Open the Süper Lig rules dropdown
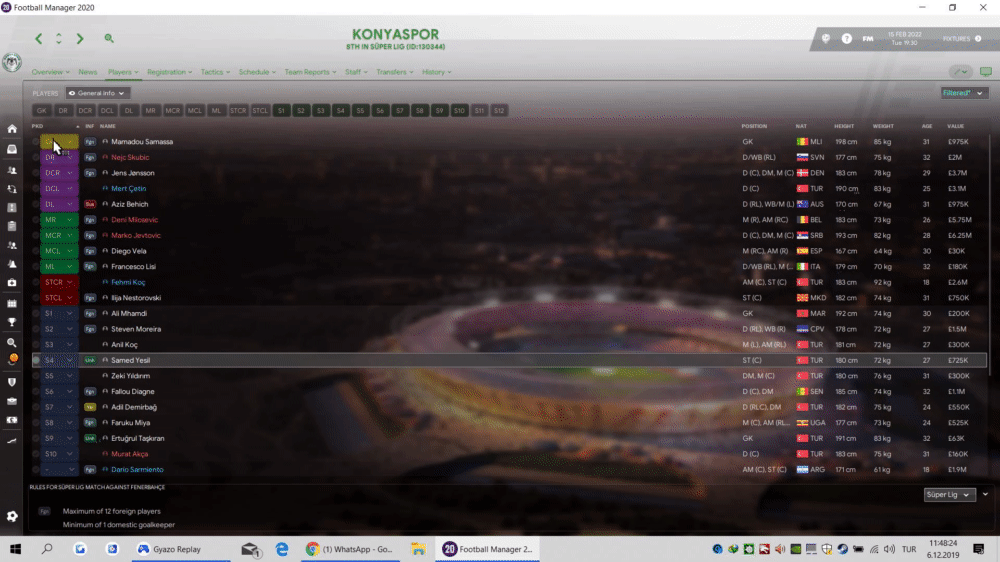 point(950,494)
